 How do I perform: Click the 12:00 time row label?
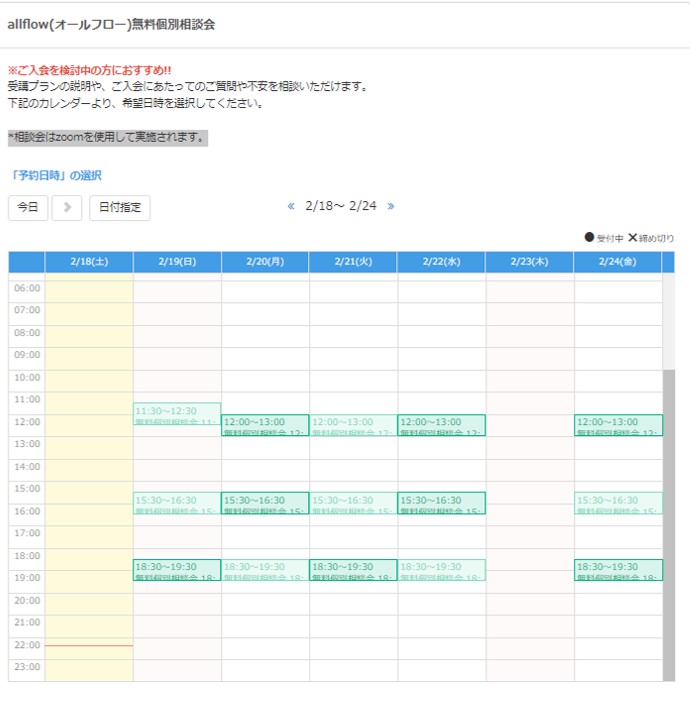tap(27, 422)
